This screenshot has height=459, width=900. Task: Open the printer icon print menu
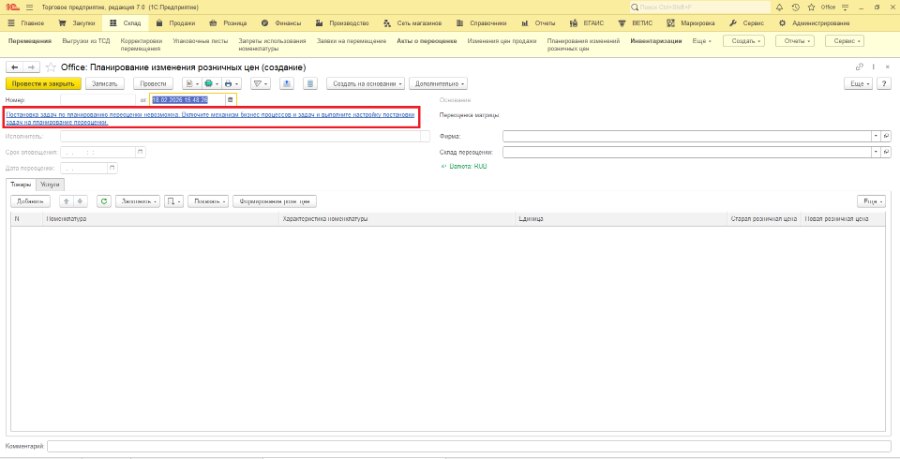point(231,84)
